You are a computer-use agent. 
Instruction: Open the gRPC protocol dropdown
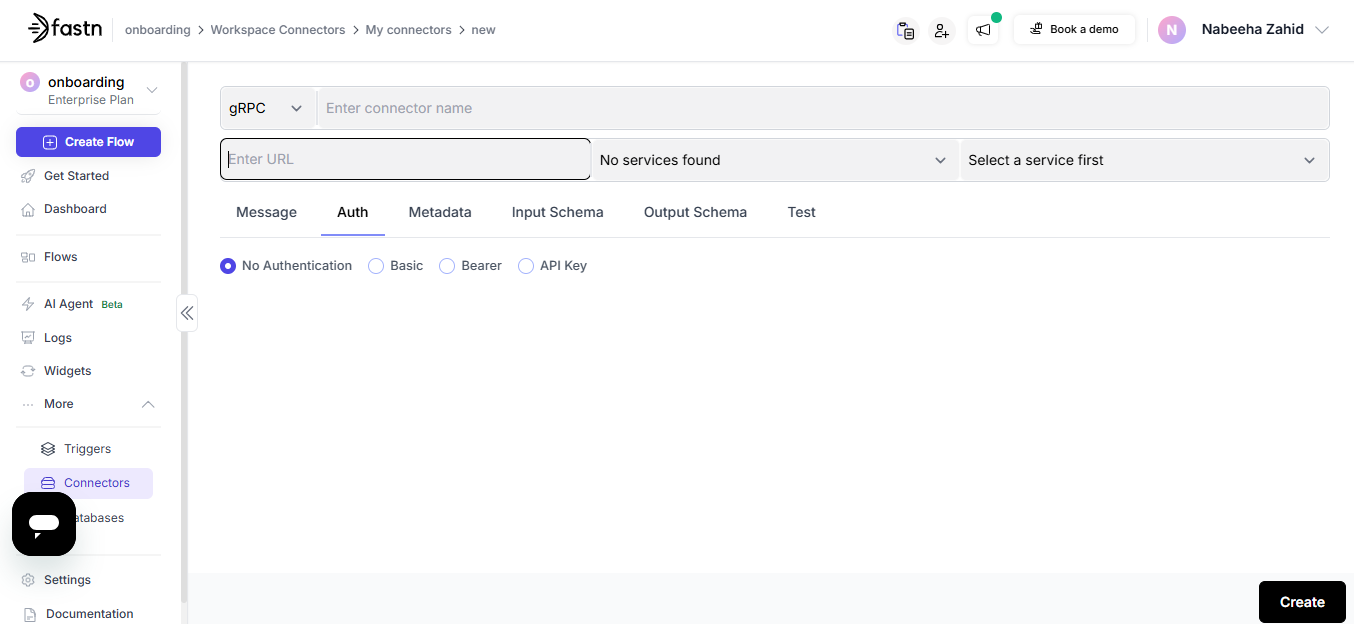tap(265, 107)
